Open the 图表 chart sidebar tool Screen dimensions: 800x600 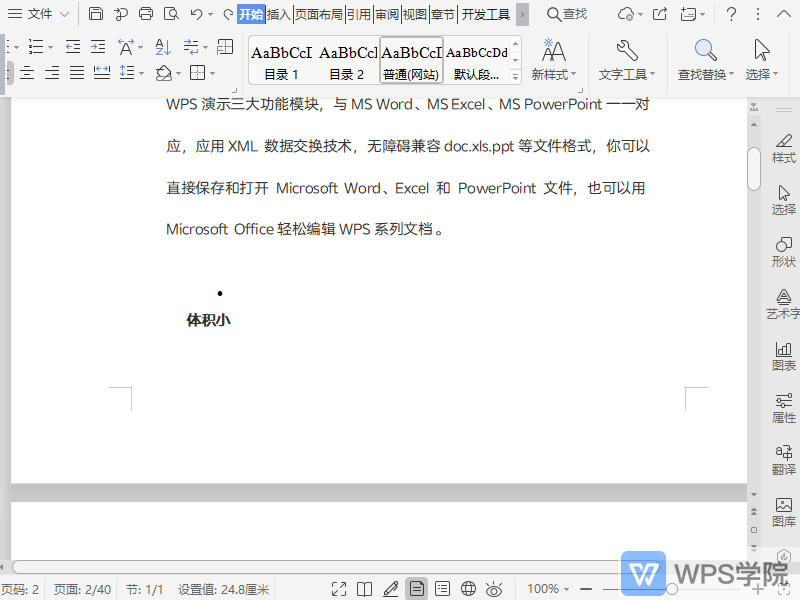tap(783, 355)
